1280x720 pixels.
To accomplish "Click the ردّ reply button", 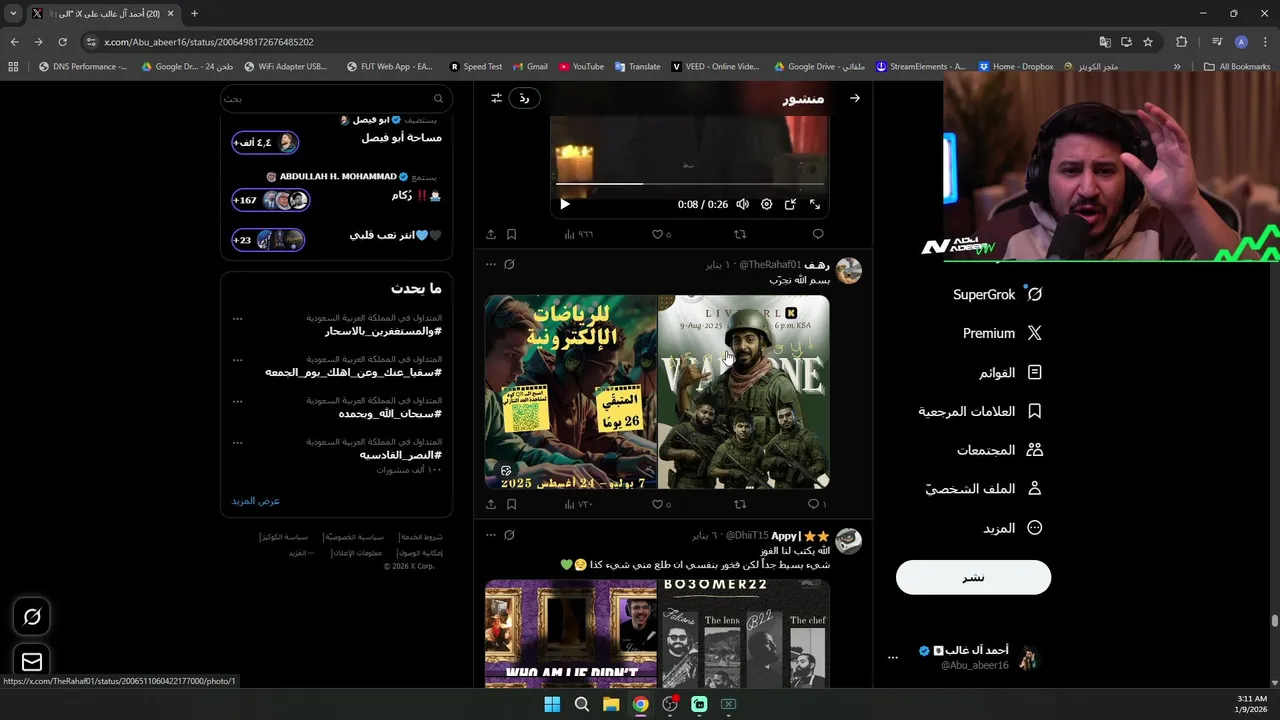I will [524, 98].
